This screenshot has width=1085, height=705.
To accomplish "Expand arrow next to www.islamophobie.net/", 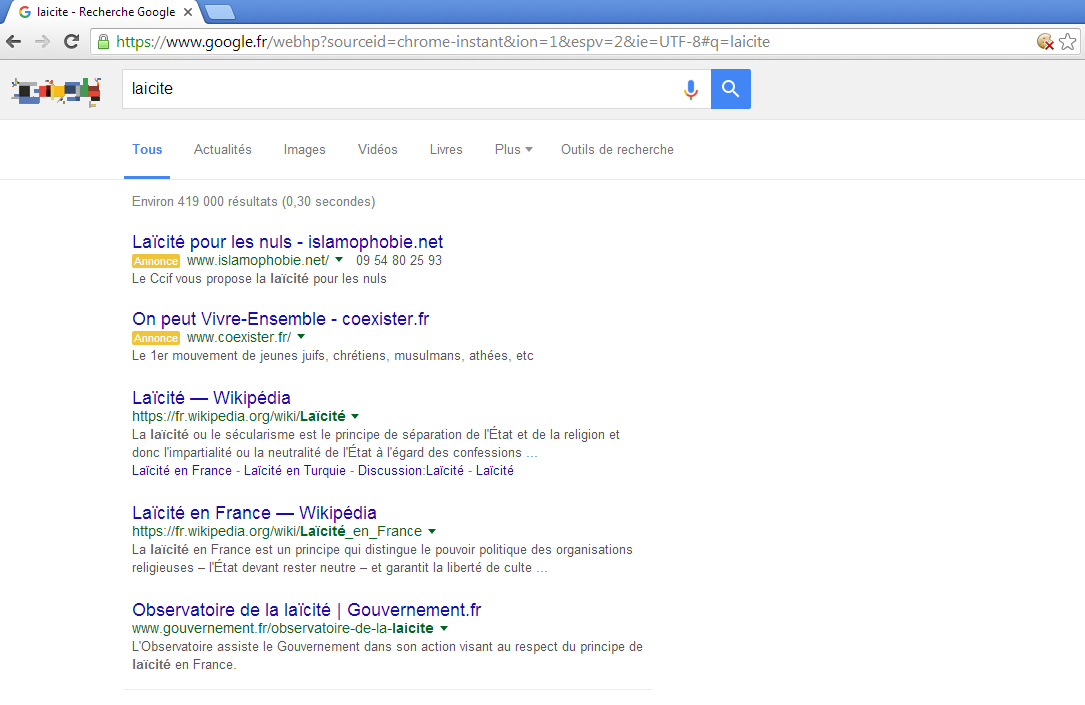I will coord(339,260).
